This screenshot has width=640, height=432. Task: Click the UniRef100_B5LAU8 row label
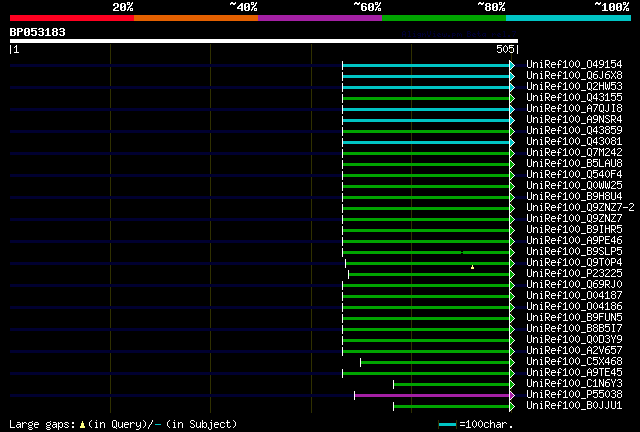(x=574, y=164)
